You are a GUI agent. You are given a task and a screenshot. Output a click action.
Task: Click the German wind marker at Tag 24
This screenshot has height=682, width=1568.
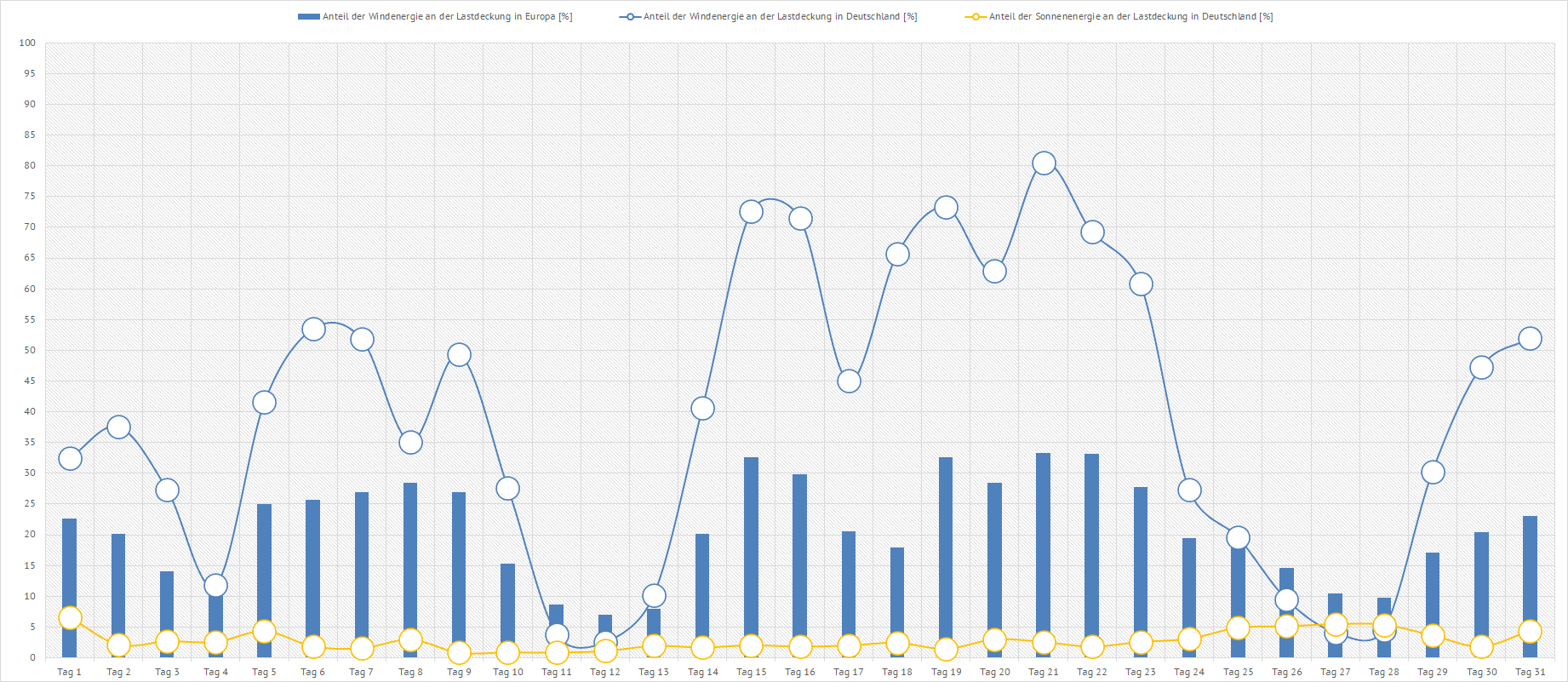tap(1189, 490)
